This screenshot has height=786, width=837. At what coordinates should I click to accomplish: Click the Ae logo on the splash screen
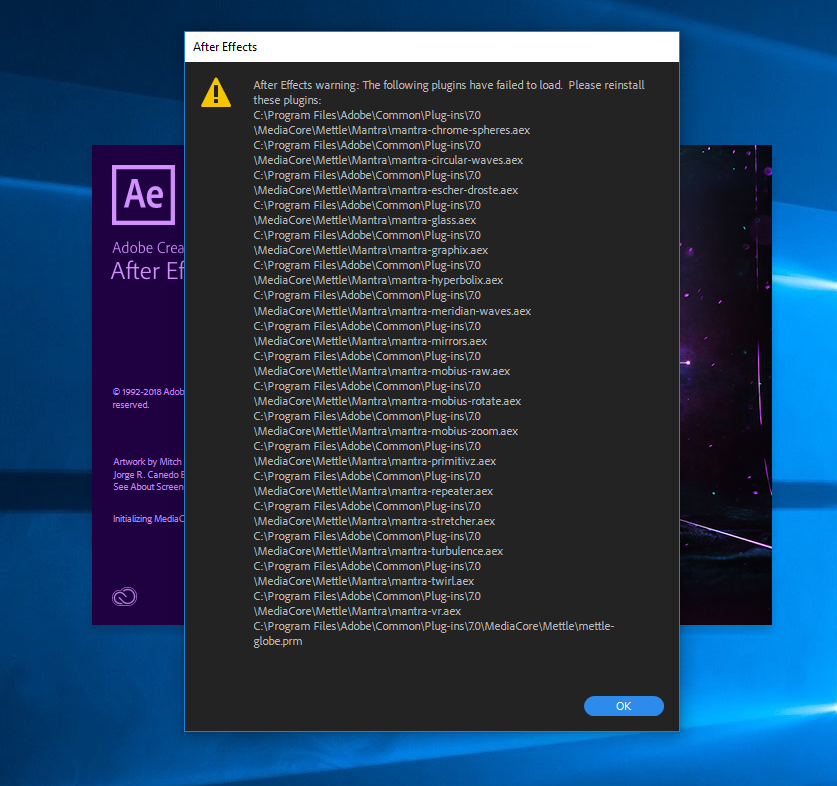tap(144, 195)
